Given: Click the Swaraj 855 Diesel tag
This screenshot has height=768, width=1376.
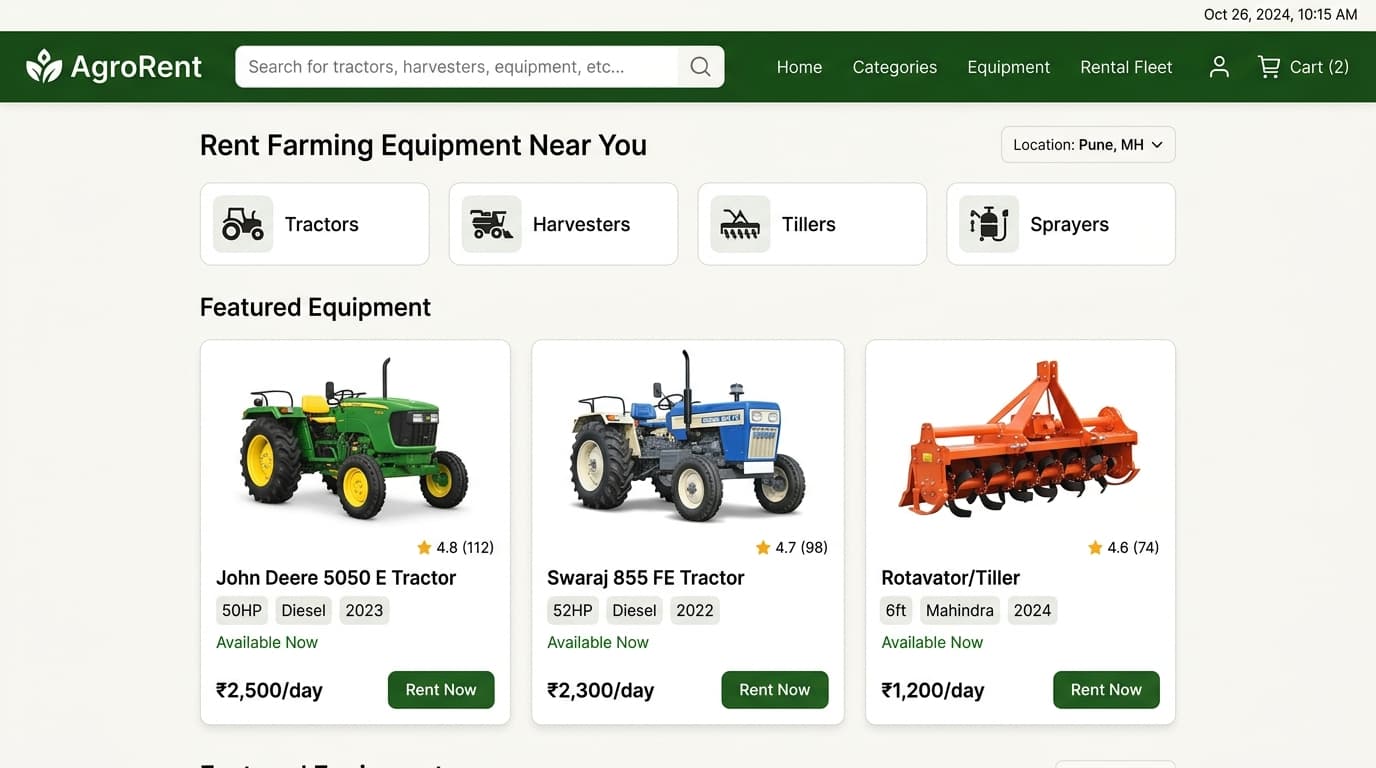Looking at the screenshot, I should [634, 610].
